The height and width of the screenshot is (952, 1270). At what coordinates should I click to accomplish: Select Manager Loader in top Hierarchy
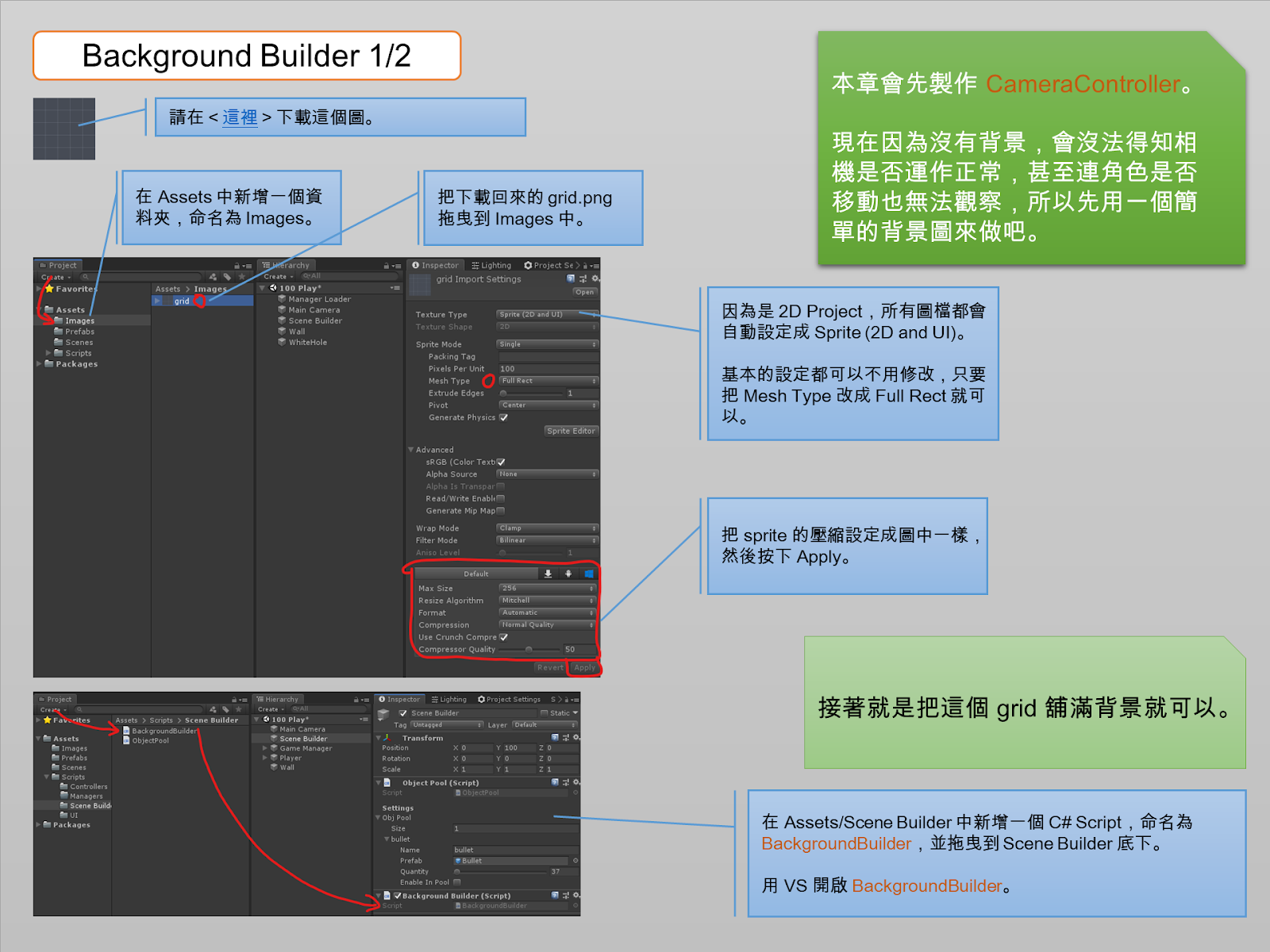pyautogui.click(x=319, y=299)
